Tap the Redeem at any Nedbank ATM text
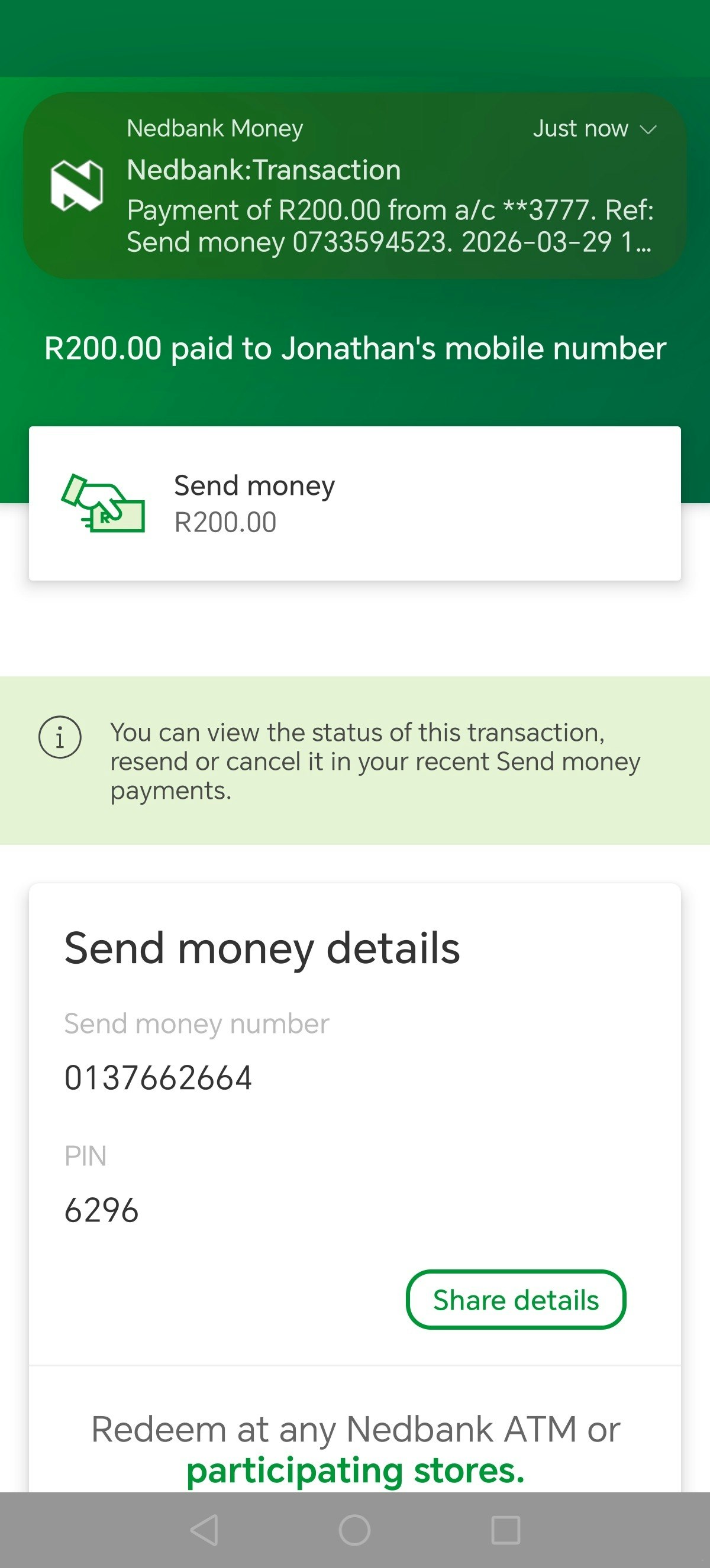The width and height of the screenshot is (710, 1568). [x=355, y=1429]
